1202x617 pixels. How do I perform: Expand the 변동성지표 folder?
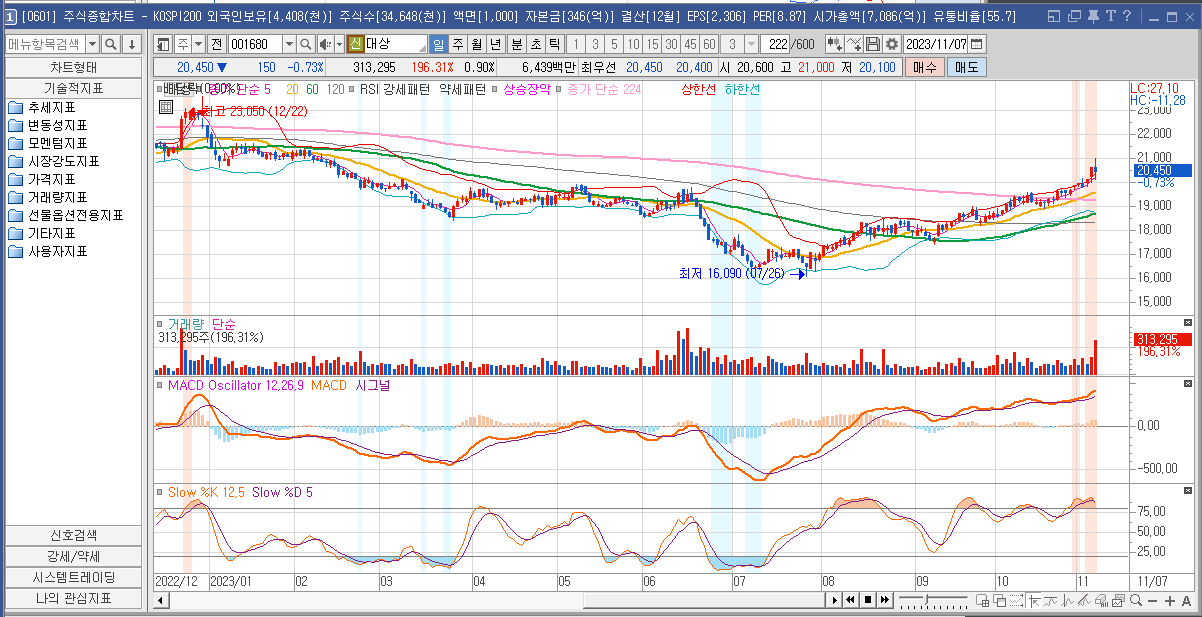click(48, 126)
